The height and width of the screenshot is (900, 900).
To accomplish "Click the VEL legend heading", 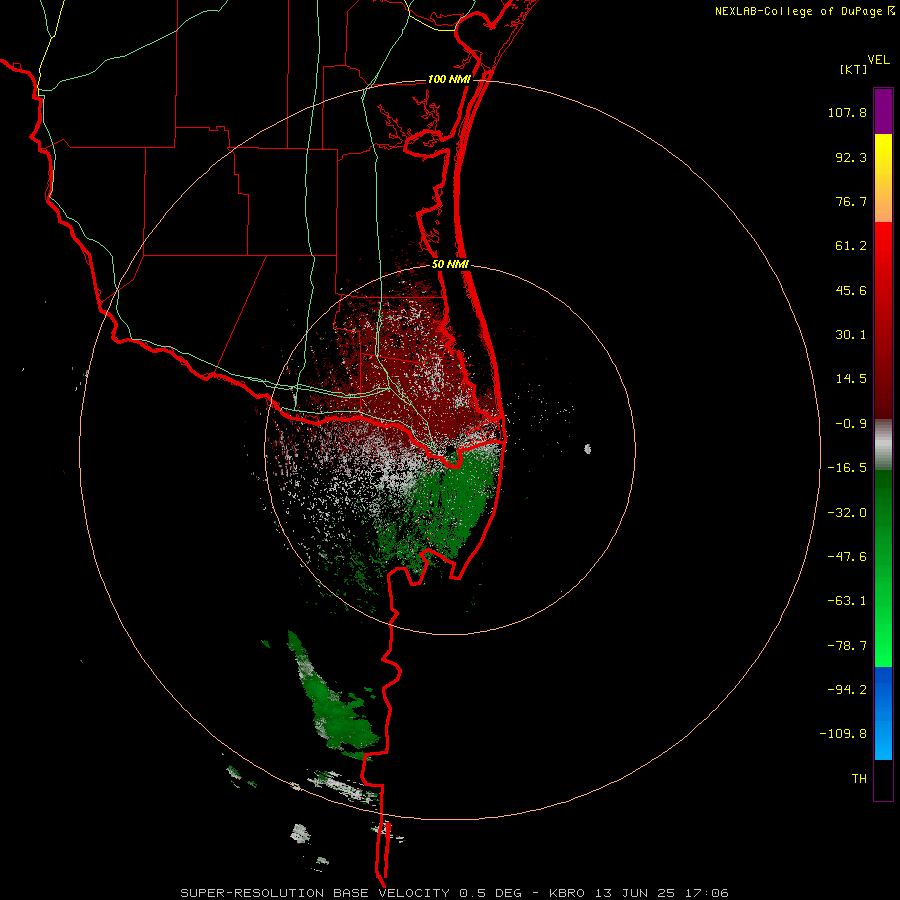I will [x=878, y=60].
